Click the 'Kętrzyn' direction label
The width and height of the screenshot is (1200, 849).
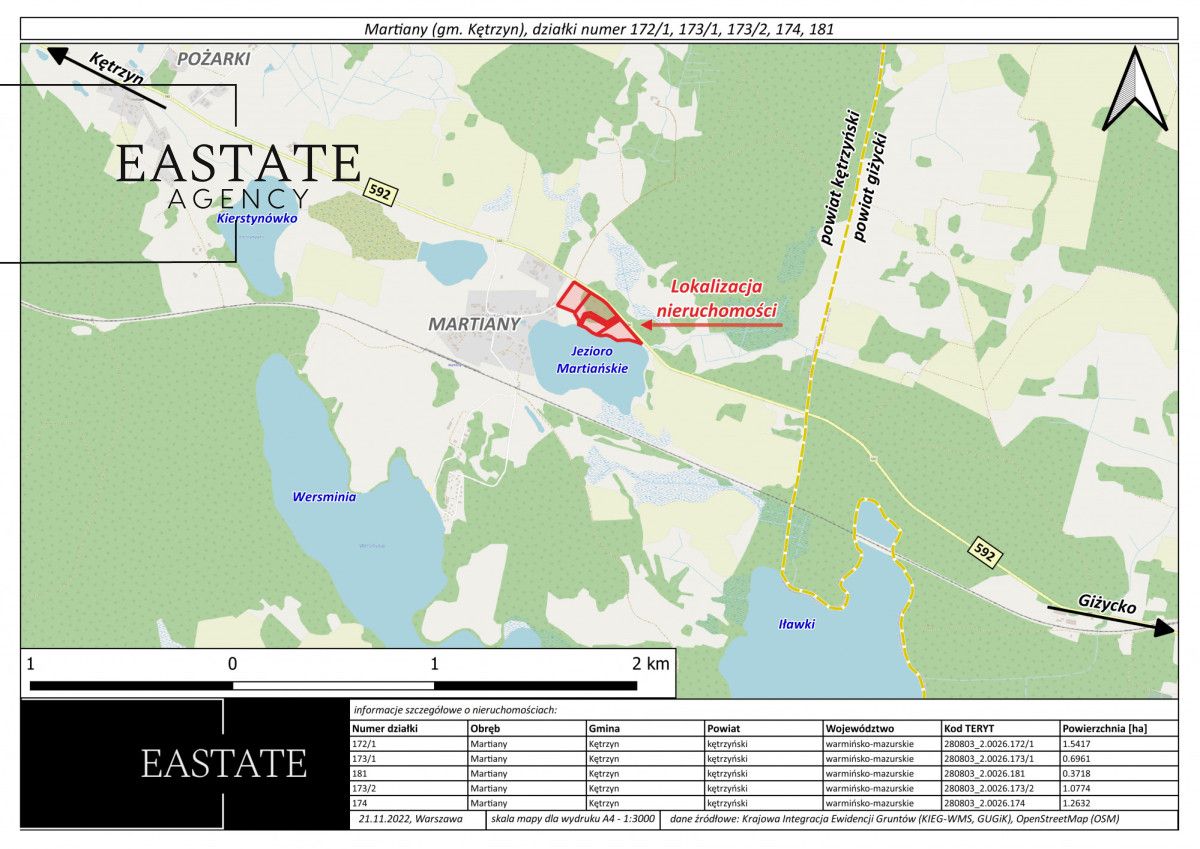[116, 71]
